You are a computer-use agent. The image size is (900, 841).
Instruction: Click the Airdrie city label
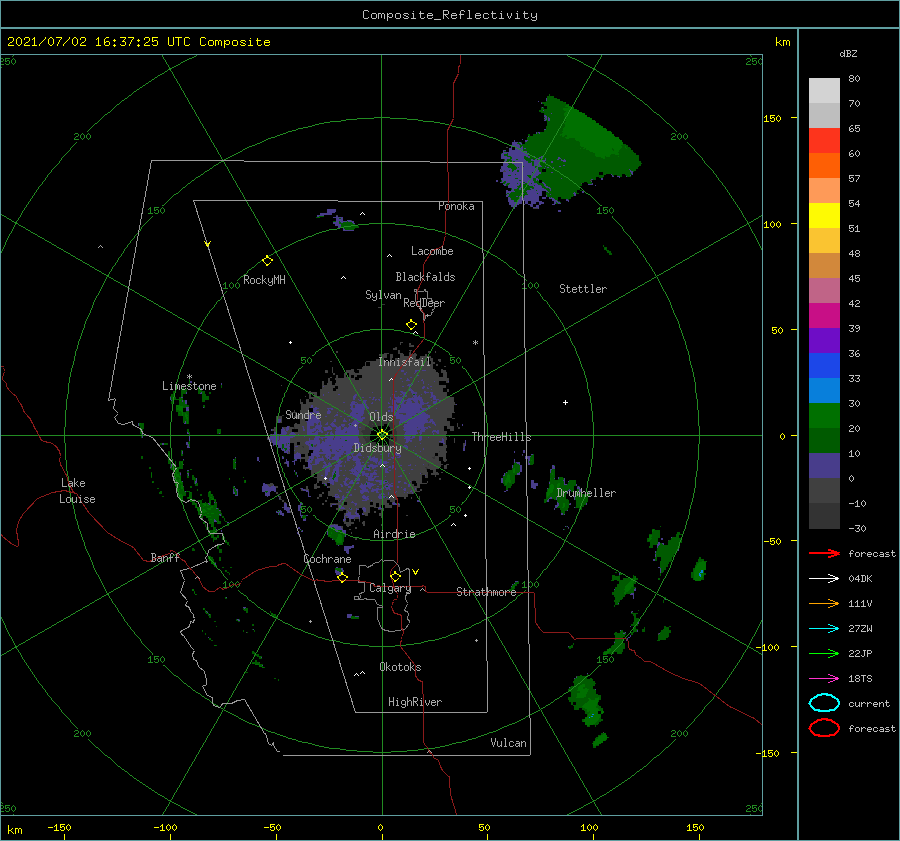pyautogui.click(x=394, y=534)
